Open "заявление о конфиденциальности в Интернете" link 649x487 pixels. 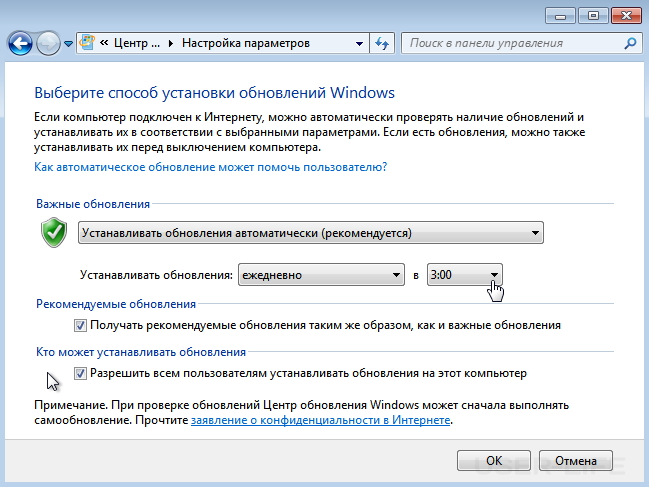(x=320, y=420)
